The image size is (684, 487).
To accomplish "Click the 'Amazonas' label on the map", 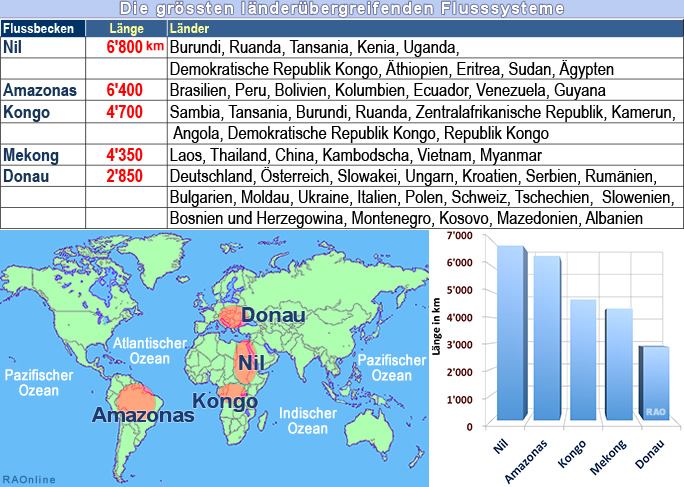I will pos(143,415).
